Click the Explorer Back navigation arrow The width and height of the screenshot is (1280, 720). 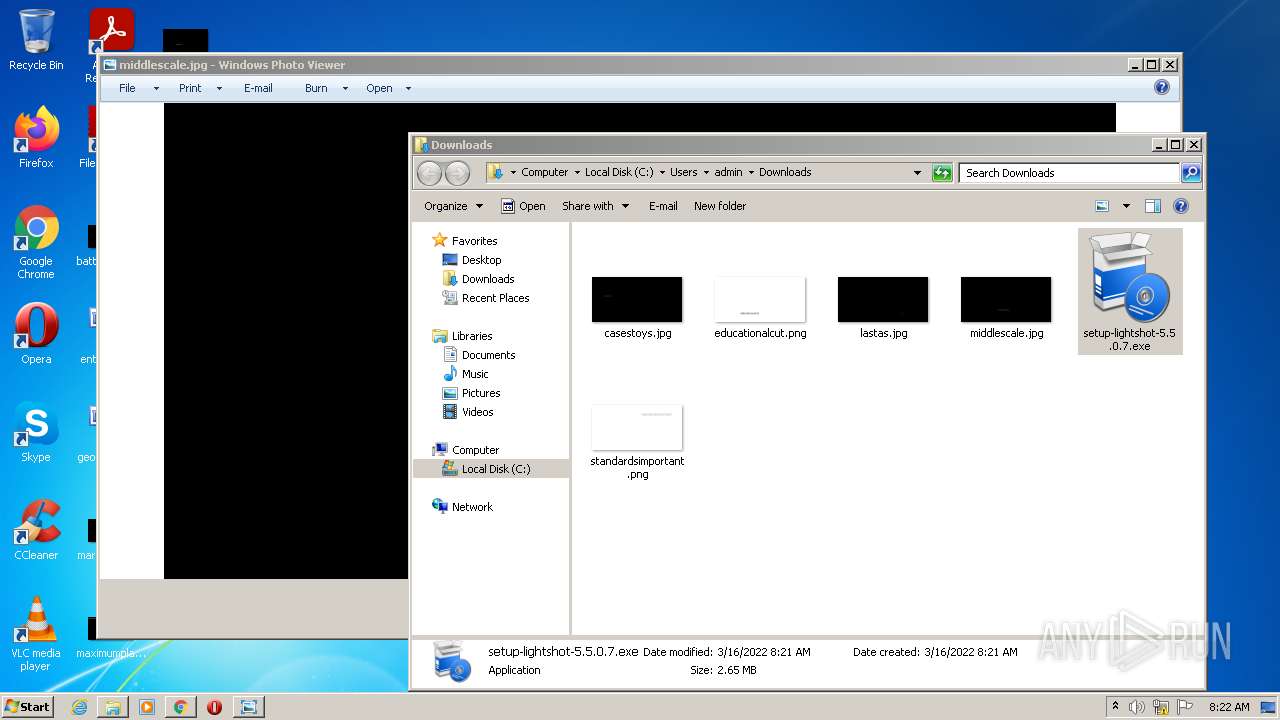429,173
